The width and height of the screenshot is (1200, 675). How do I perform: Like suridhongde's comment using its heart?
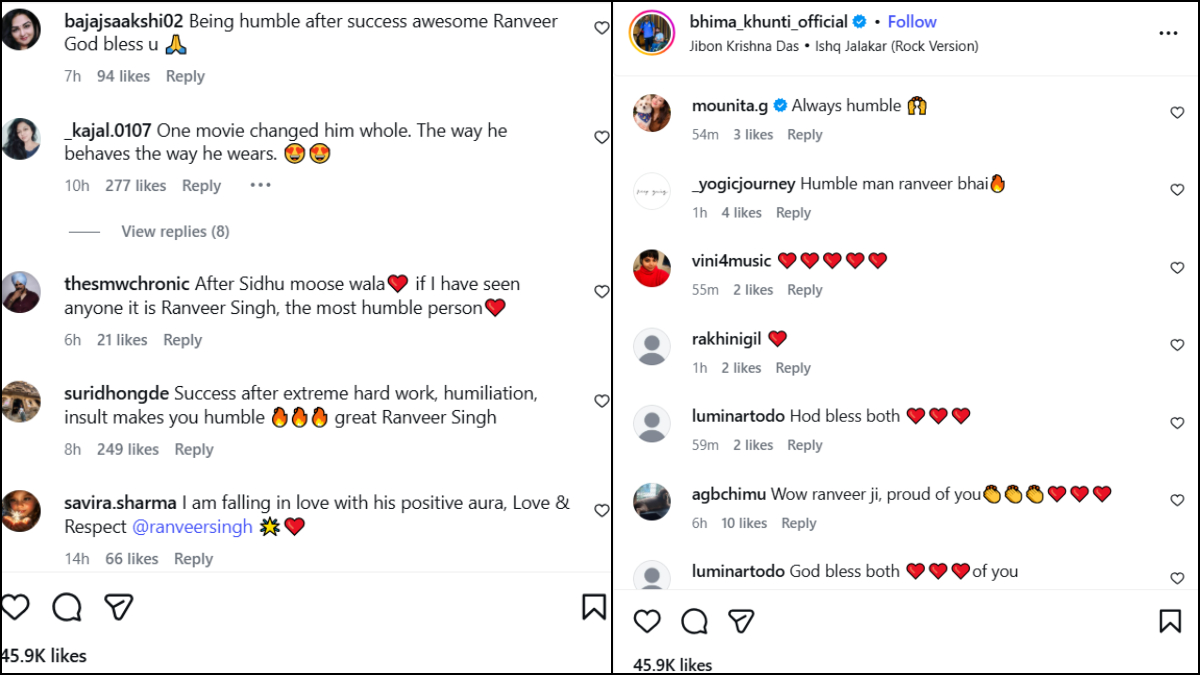tap(601, 400)
